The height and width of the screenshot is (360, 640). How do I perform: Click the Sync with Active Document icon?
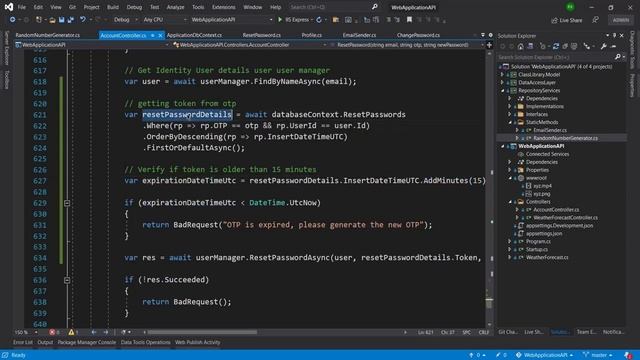click(x=556, y=47)
